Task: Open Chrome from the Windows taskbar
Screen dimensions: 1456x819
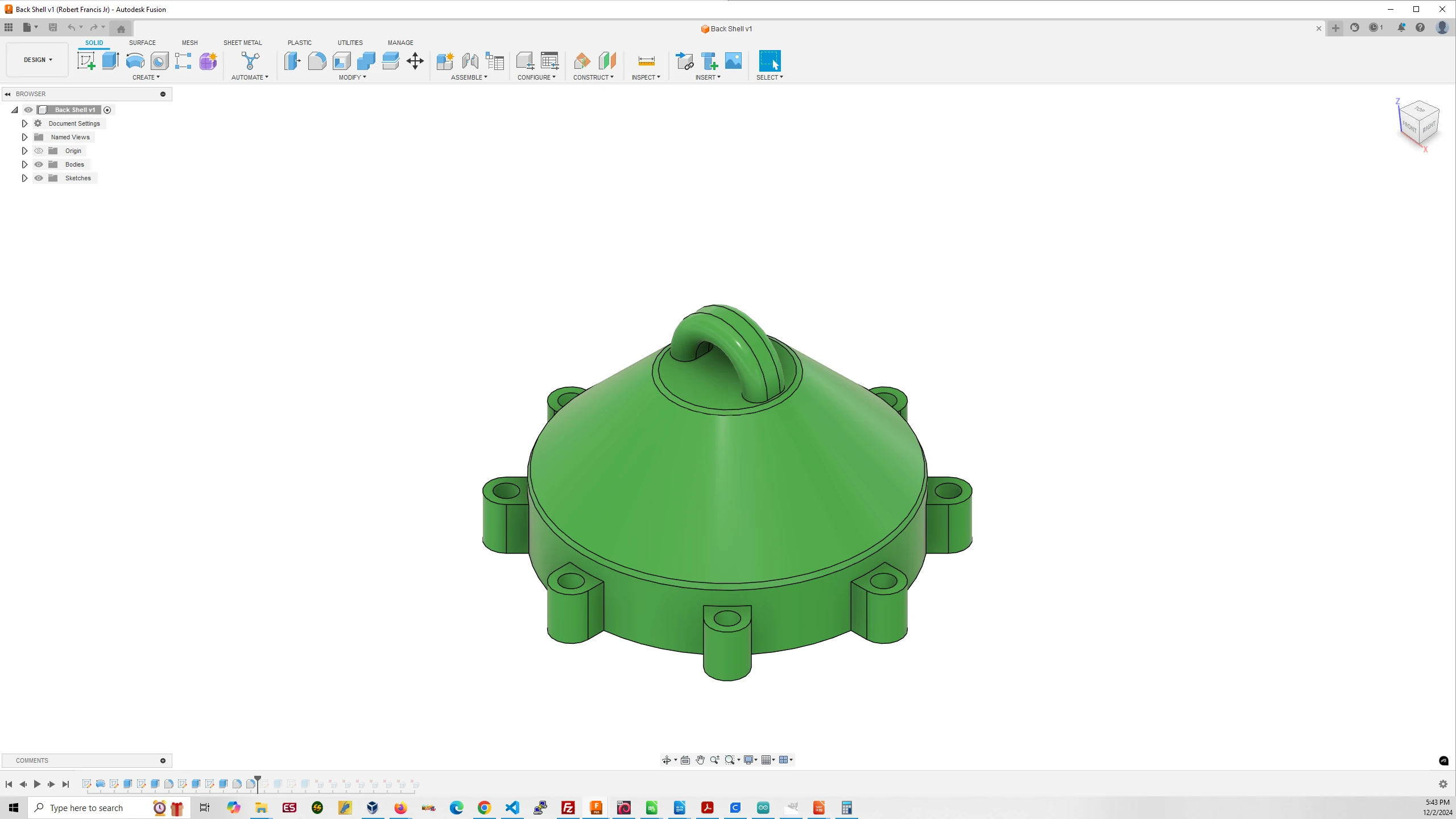Action: (485, 808)
